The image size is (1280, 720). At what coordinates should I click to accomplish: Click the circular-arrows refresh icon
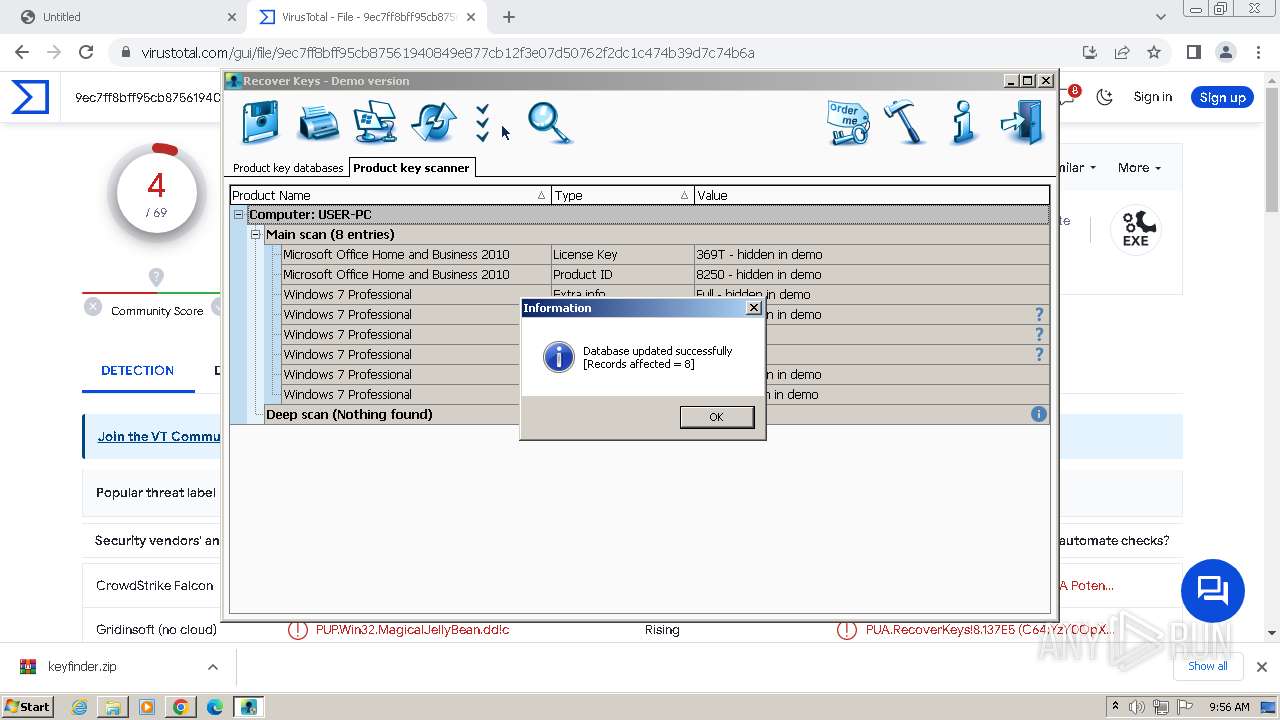point(434,123)
